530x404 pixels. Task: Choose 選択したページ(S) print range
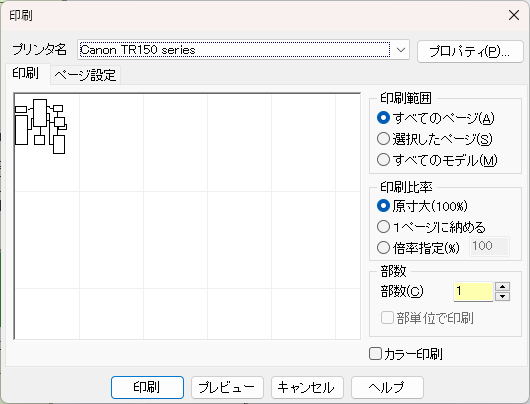point(383,139)
